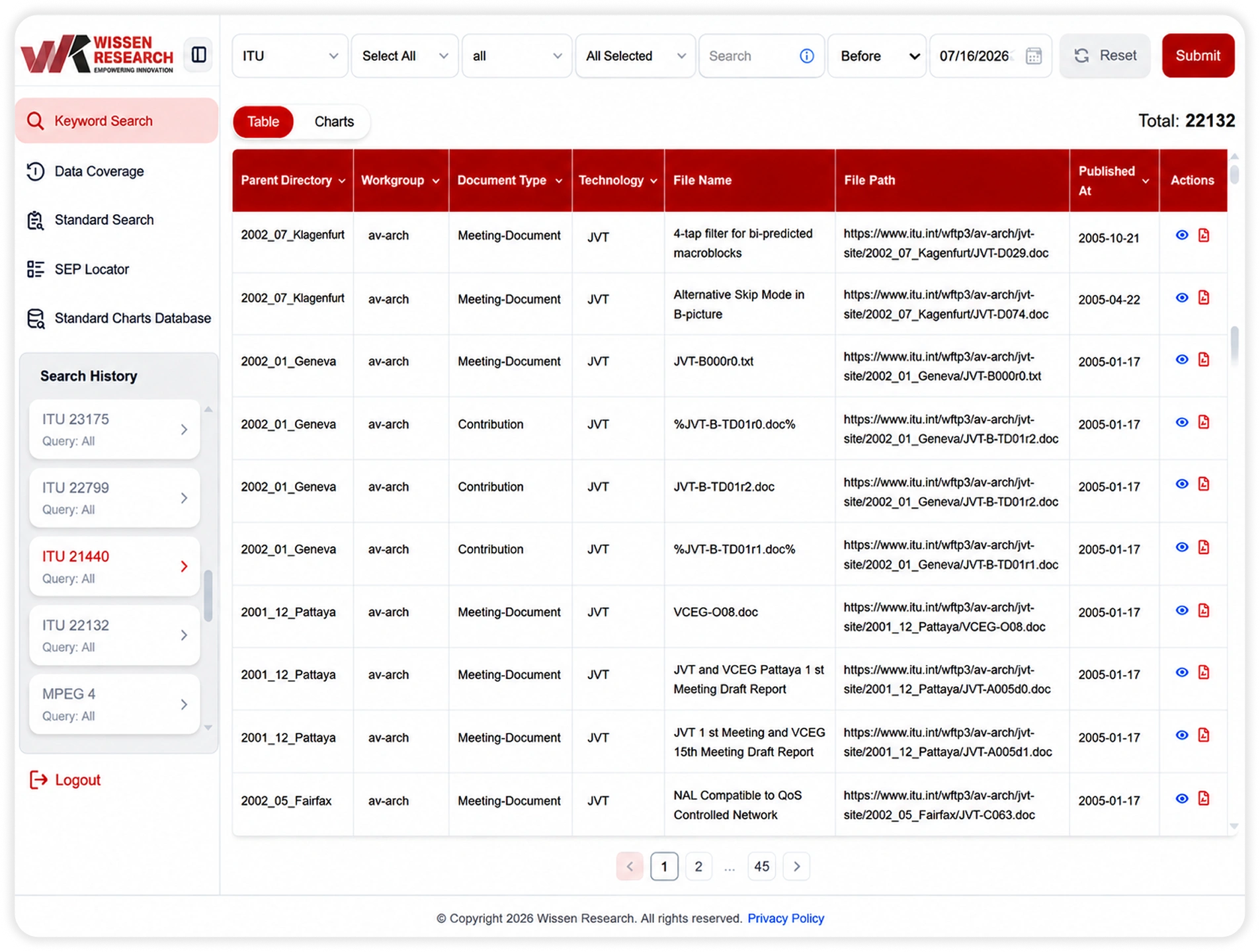The height and width of the screenshot is (952, 1260).
Task: View Alternative Skip Mode document via eye icon
Action: (1181, 297)
